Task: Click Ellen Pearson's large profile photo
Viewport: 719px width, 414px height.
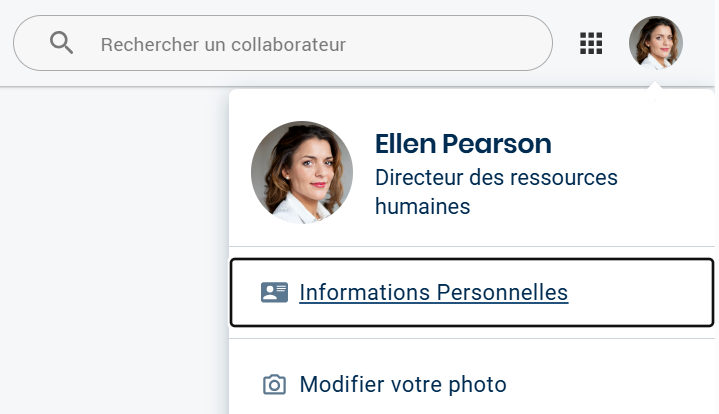Action: pyautogui.click(x=302, y=172)
